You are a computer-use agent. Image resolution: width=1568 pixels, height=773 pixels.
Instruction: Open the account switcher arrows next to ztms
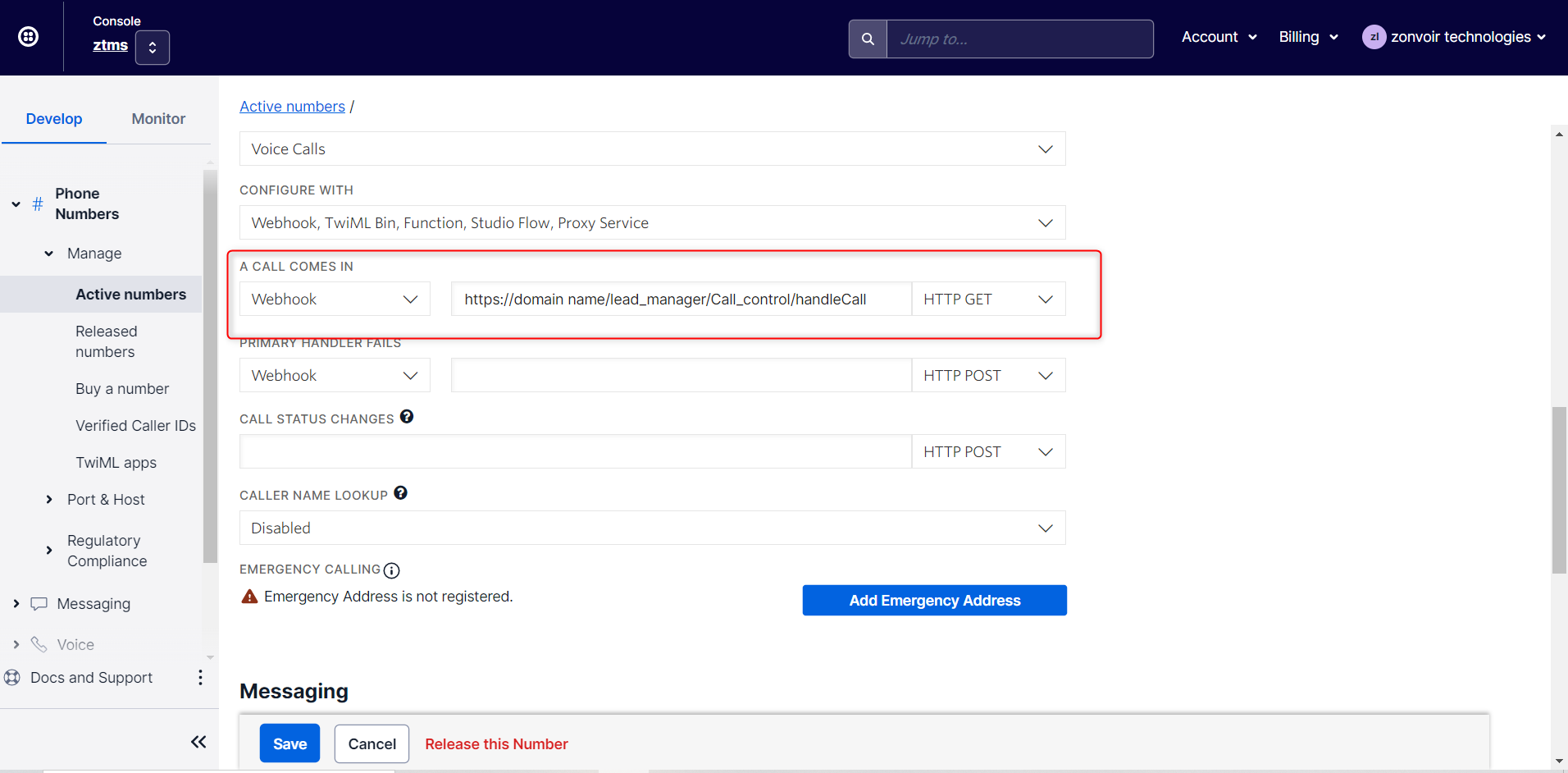153,48
